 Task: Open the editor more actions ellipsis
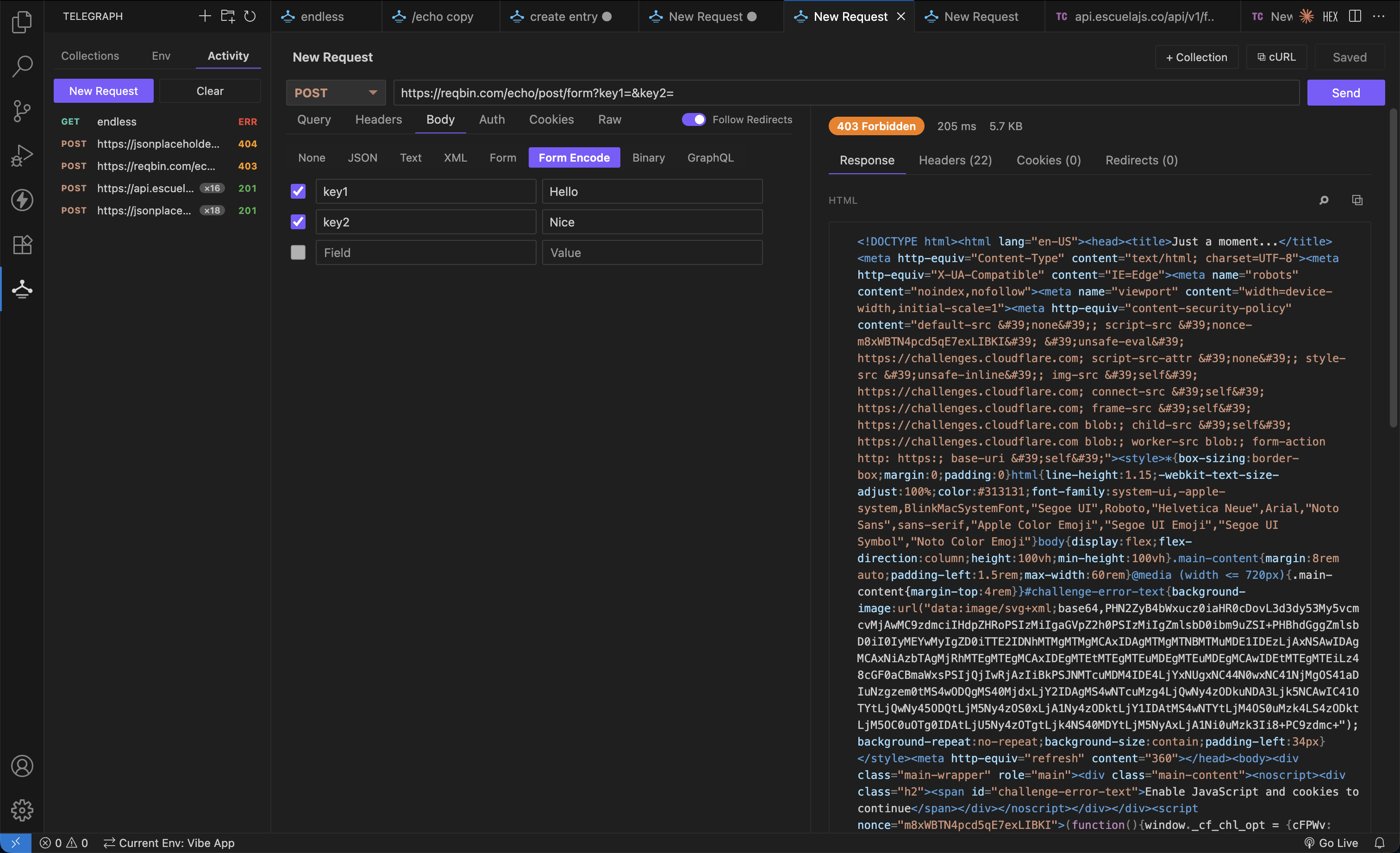click(x=1378, y=17)
